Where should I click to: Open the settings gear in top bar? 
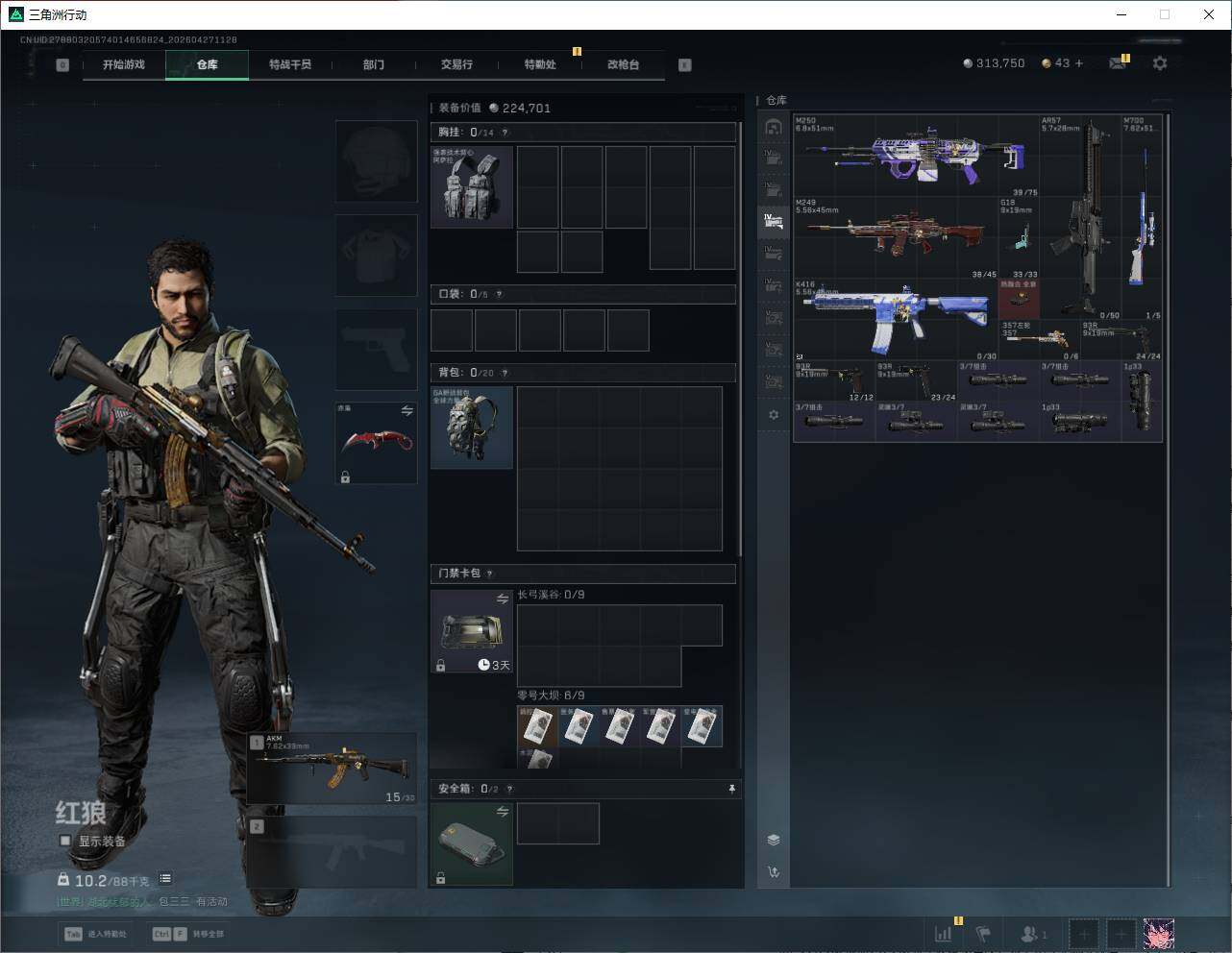[1160, 63]
